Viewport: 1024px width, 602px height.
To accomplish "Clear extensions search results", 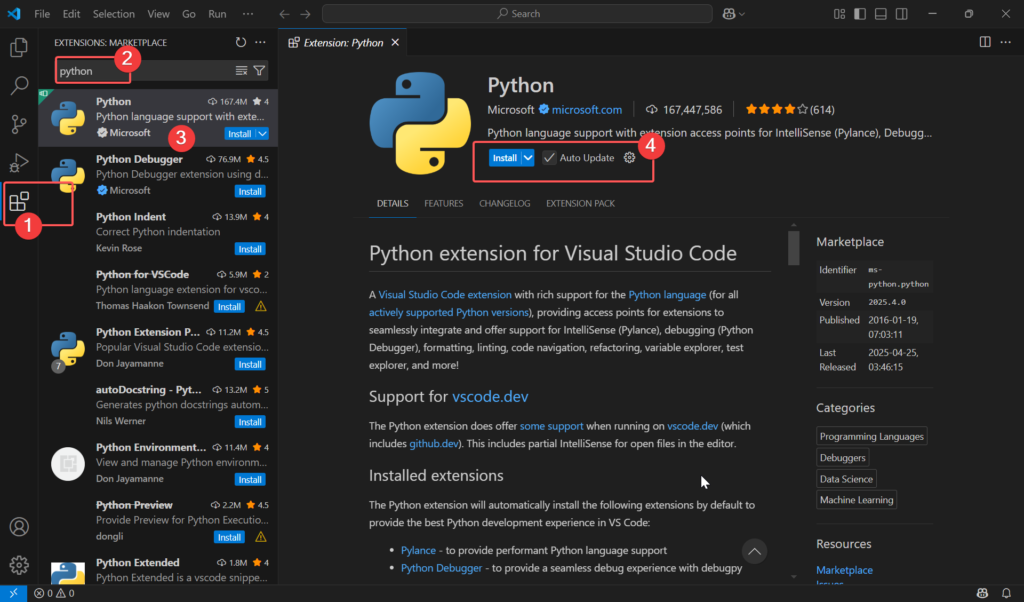I will point(241,71).
